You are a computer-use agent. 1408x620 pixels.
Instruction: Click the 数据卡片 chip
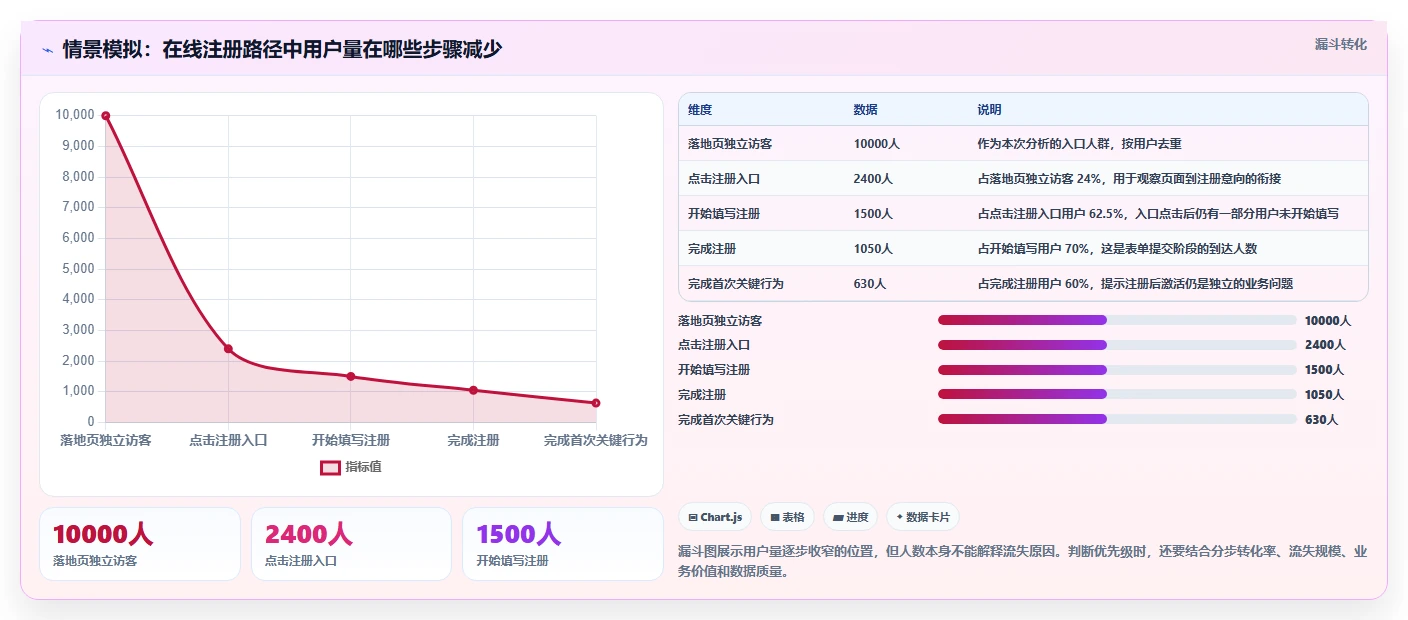[x=922, y=517]
